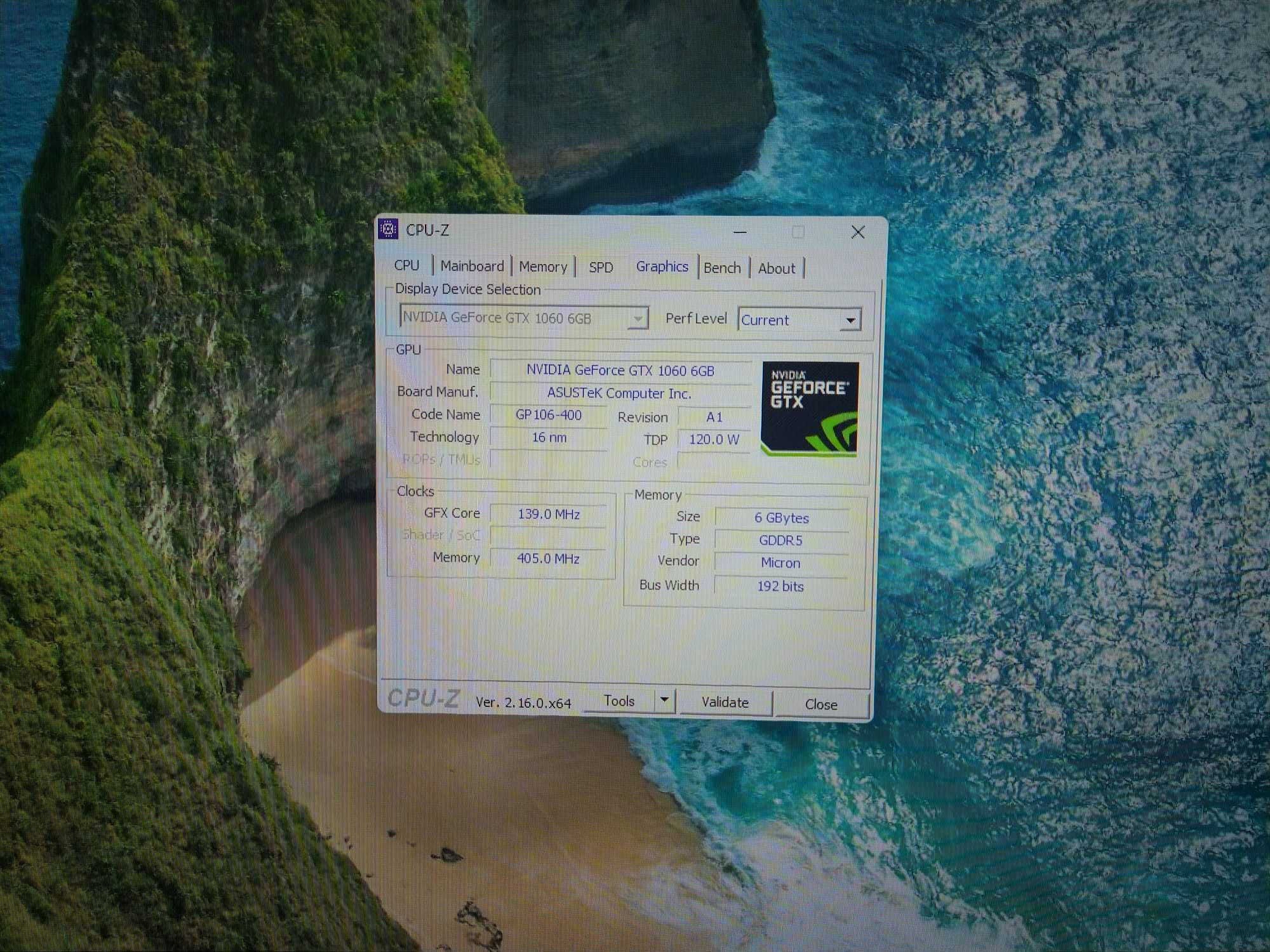Go to the About tab
The image size is (1270, 952).
[777, 269]
